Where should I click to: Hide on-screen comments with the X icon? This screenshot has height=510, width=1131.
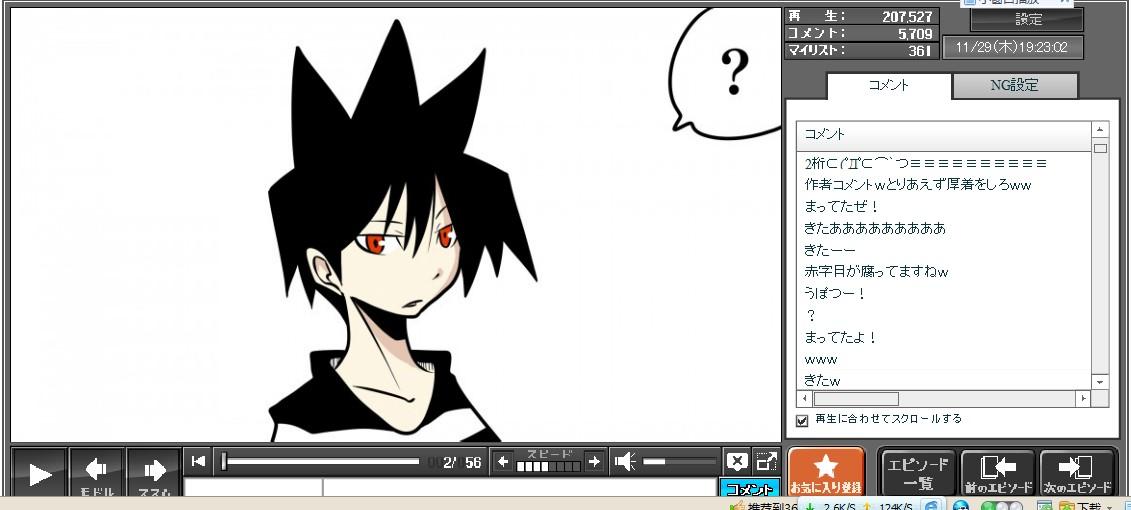pos(737,461)
